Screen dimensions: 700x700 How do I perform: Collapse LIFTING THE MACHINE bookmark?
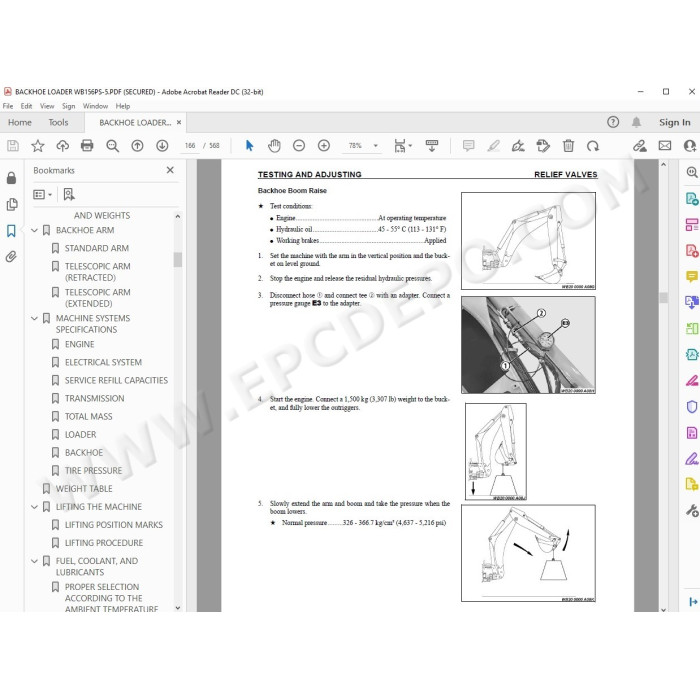coord(34,507)
